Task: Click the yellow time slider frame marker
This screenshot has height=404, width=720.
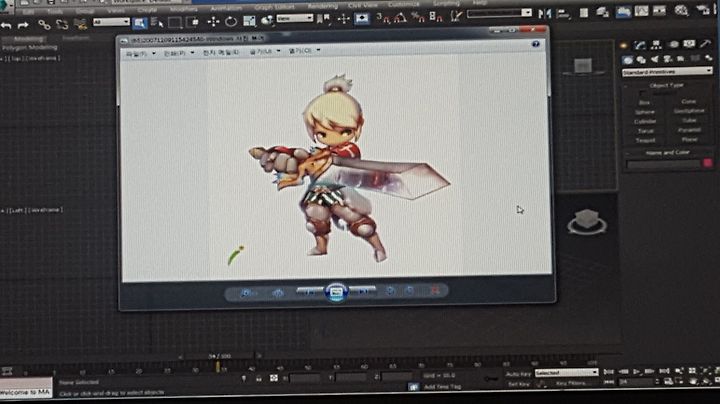Action: point(218,366)
